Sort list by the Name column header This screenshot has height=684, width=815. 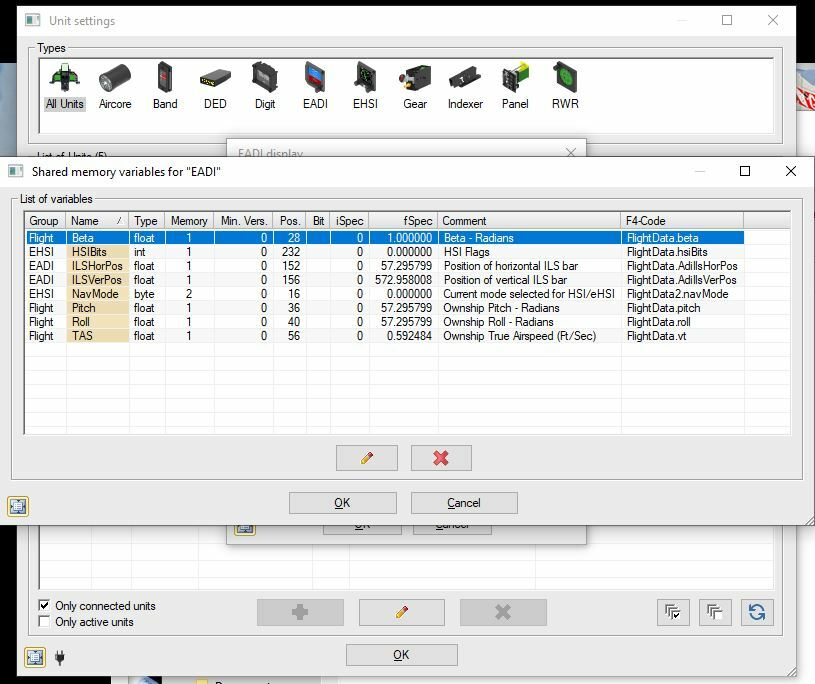97,221
